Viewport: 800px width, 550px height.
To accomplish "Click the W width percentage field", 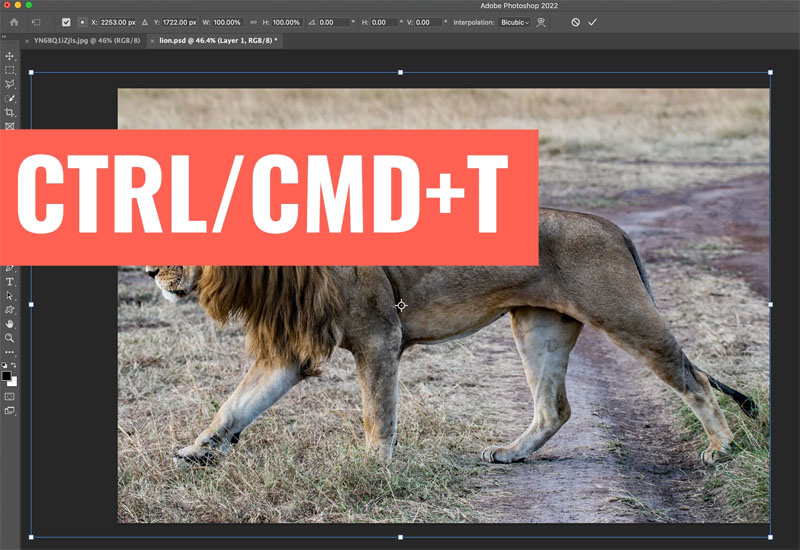I will [227, 22].
